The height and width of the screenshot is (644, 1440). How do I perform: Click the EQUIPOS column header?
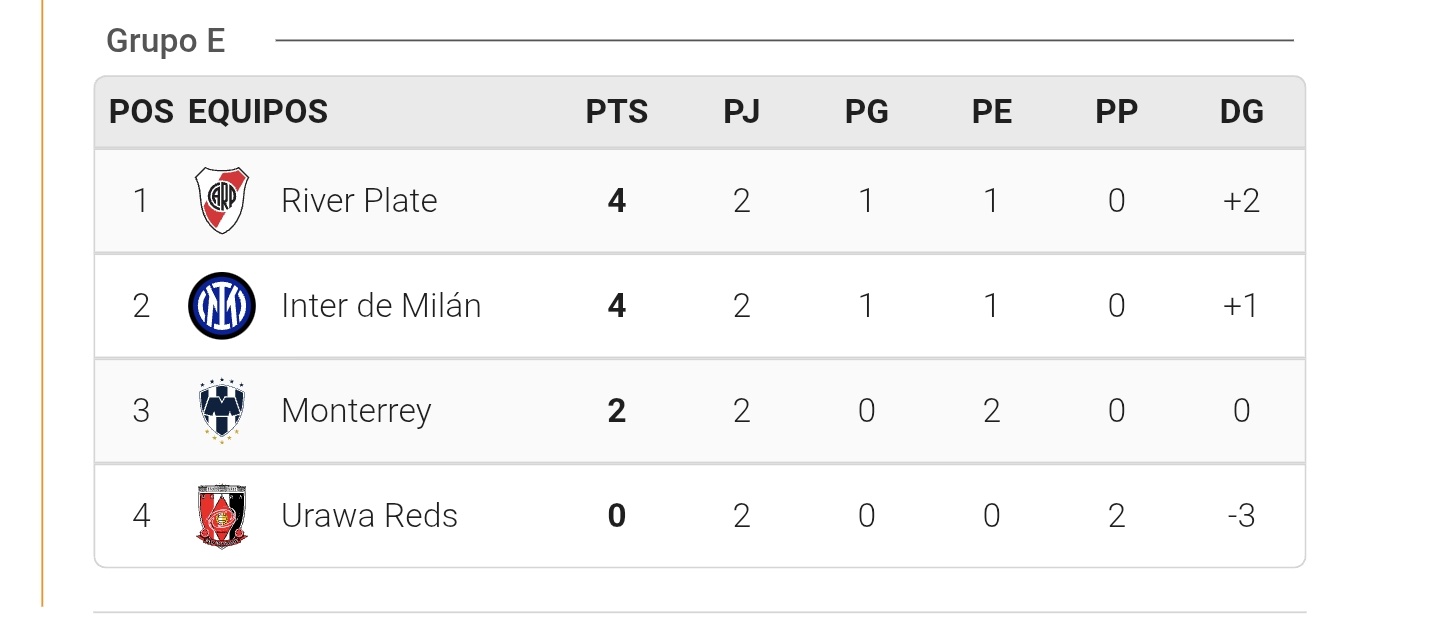(x=258, y=111)
